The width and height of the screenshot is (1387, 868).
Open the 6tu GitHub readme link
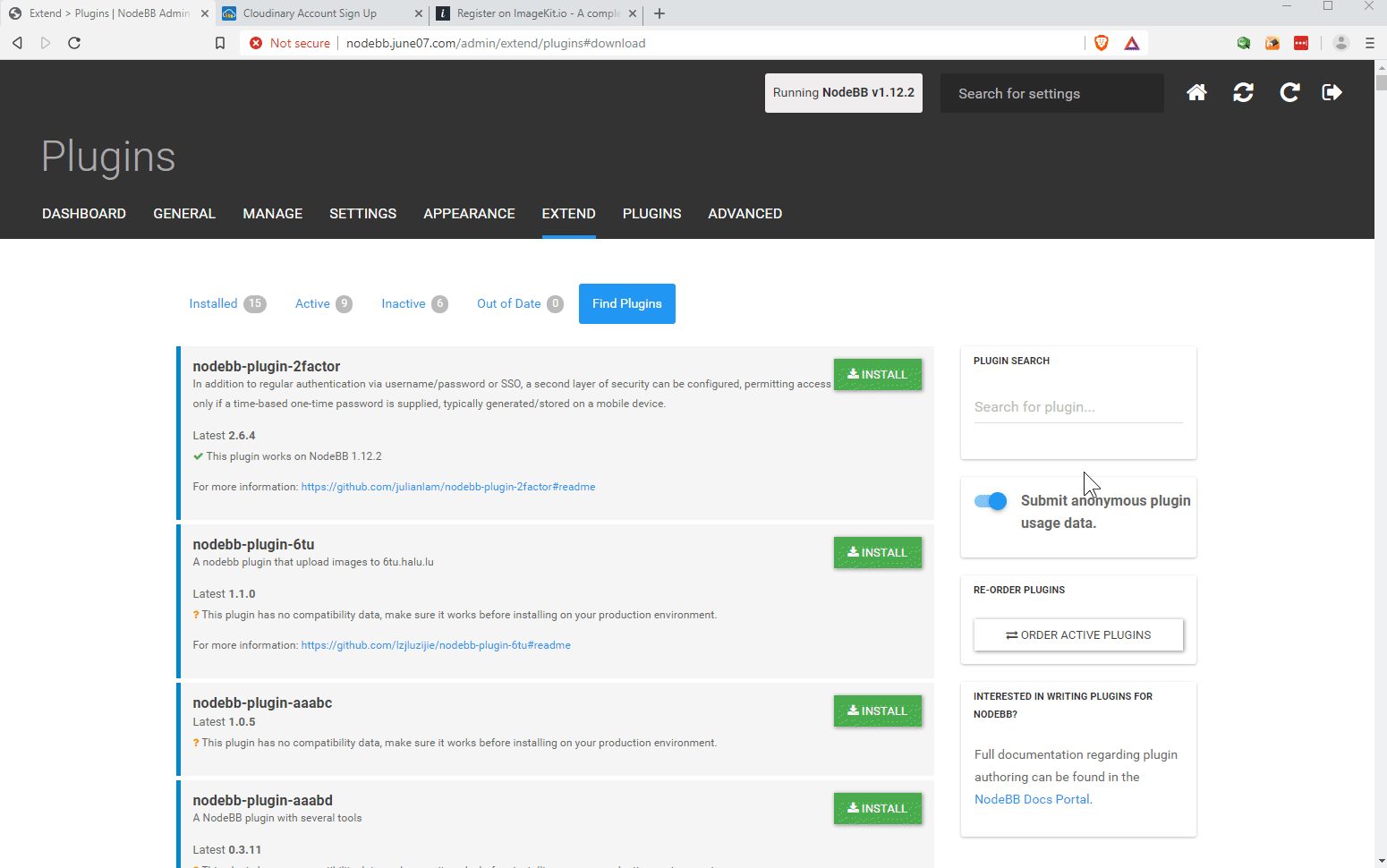click(x=436, y=645)
